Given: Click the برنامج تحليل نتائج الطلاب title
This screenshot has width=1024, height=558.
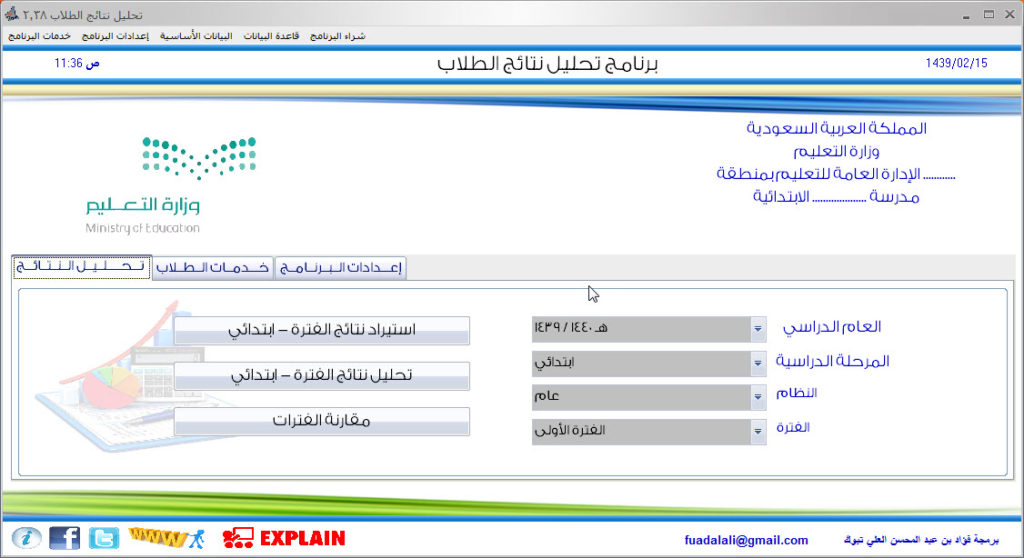Looking at the screenshot, I should pos(547,63).
